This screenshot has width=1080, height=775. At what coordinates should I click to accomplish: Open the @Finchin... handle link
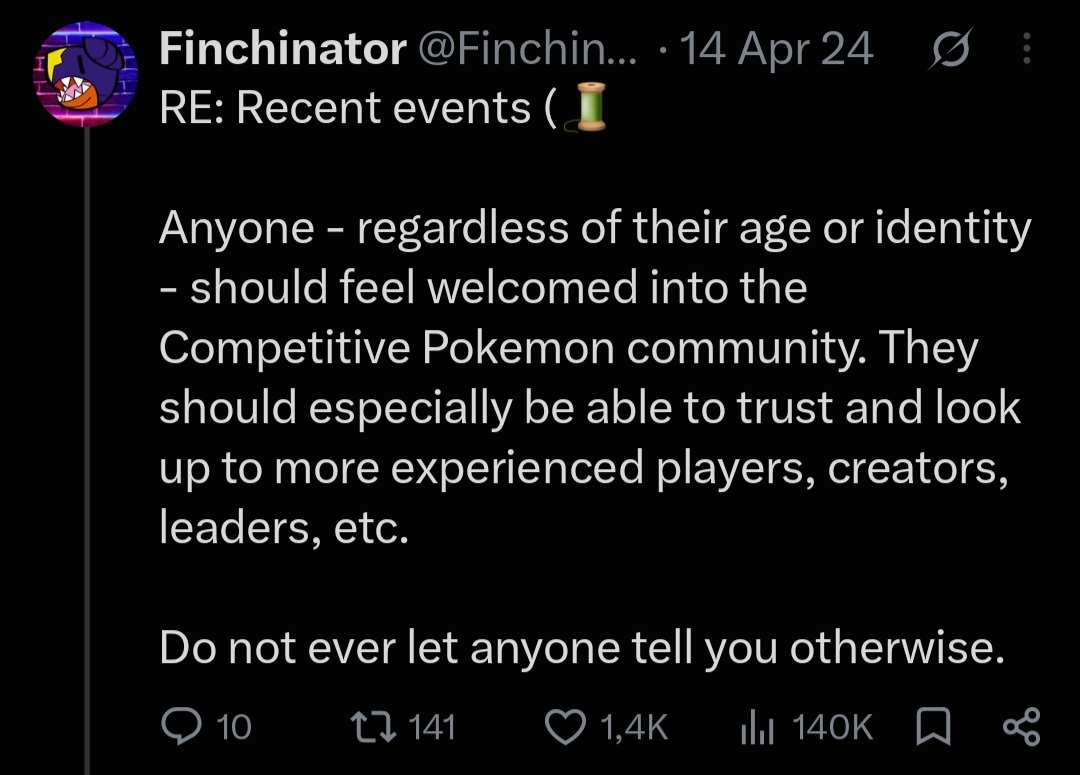point(528,49)
